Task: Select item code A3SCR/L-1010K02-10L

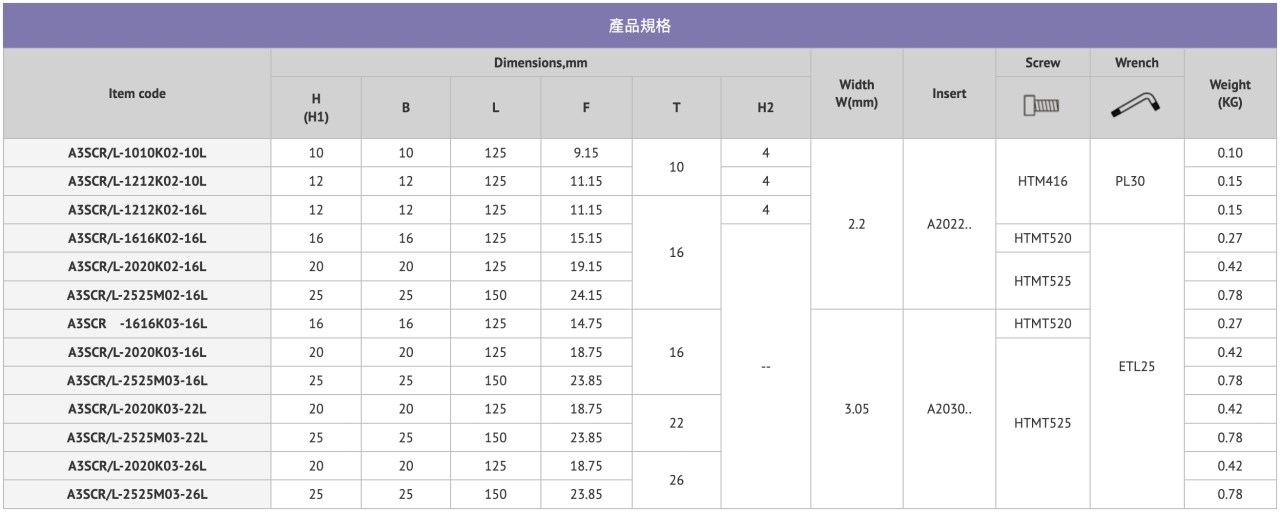Action: [137, 153]
